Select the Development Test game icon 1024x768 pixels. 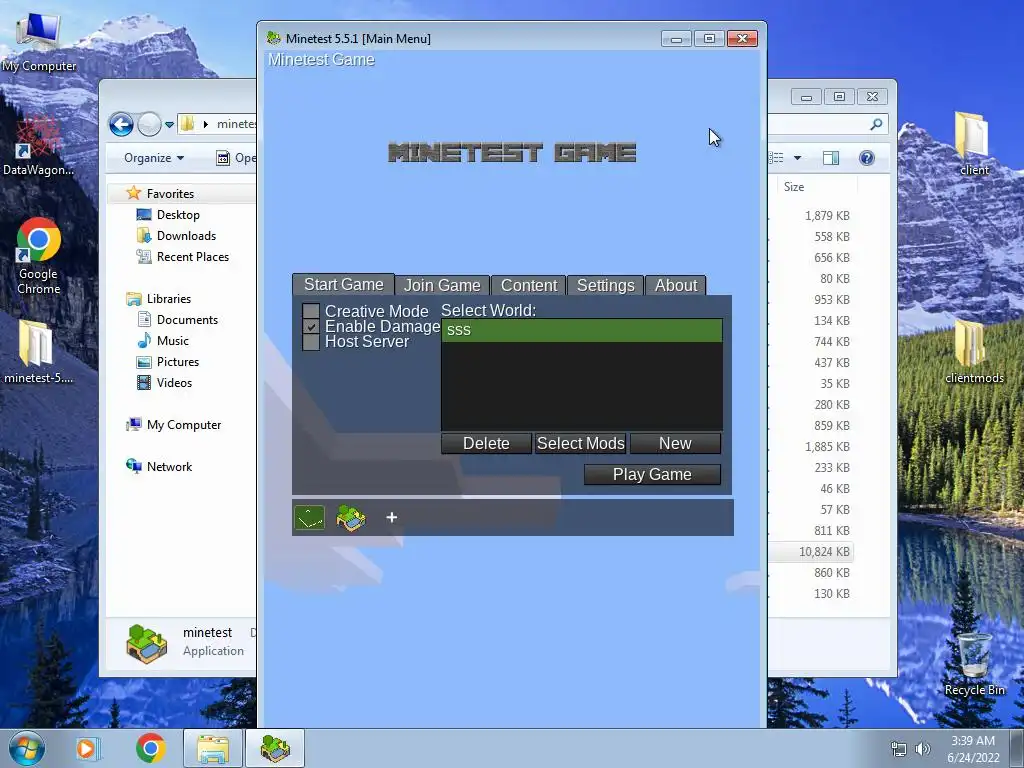click(x=310, y=518)
